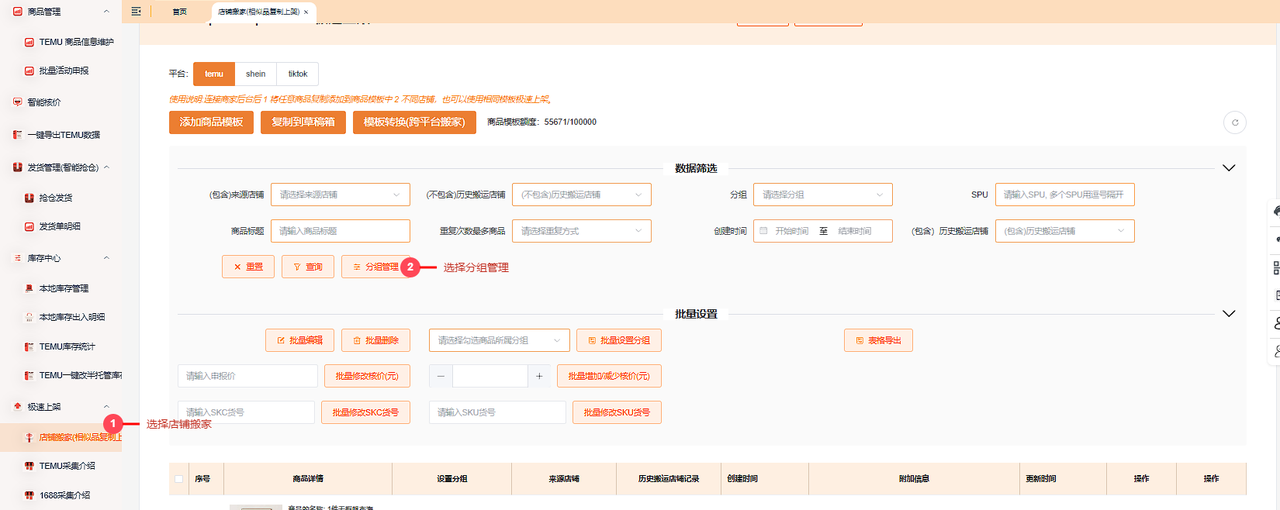Click the 1688采集介绍 sidebar icon
1280x510 pixels.
click(x=30, y=495)
